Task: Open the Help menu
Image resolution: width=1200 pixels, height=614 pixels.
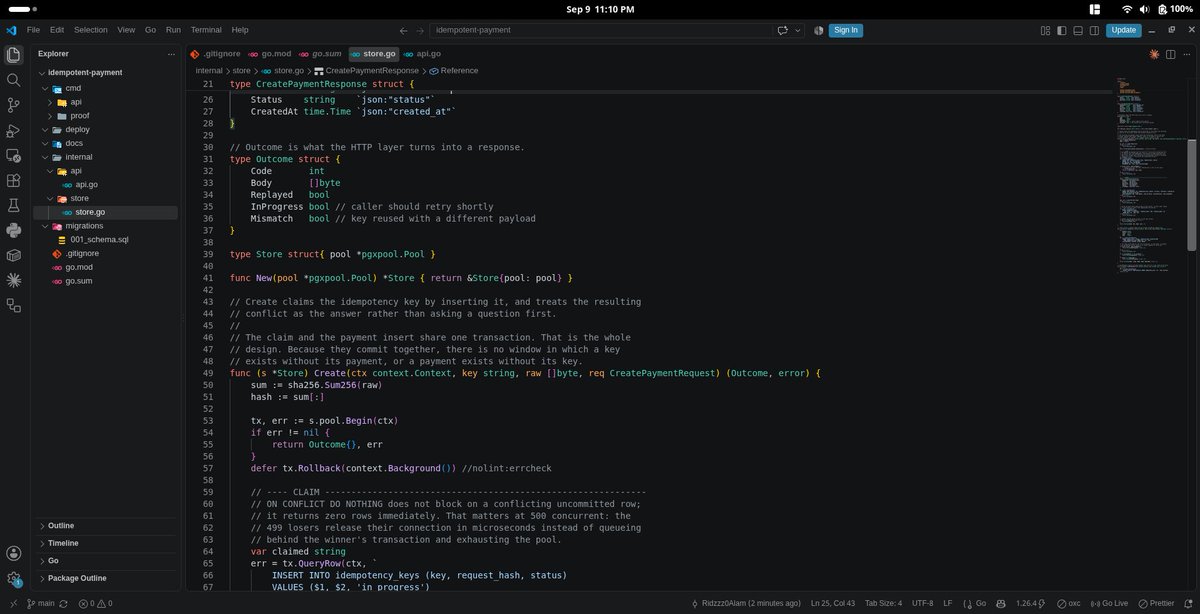Action: 240,30
